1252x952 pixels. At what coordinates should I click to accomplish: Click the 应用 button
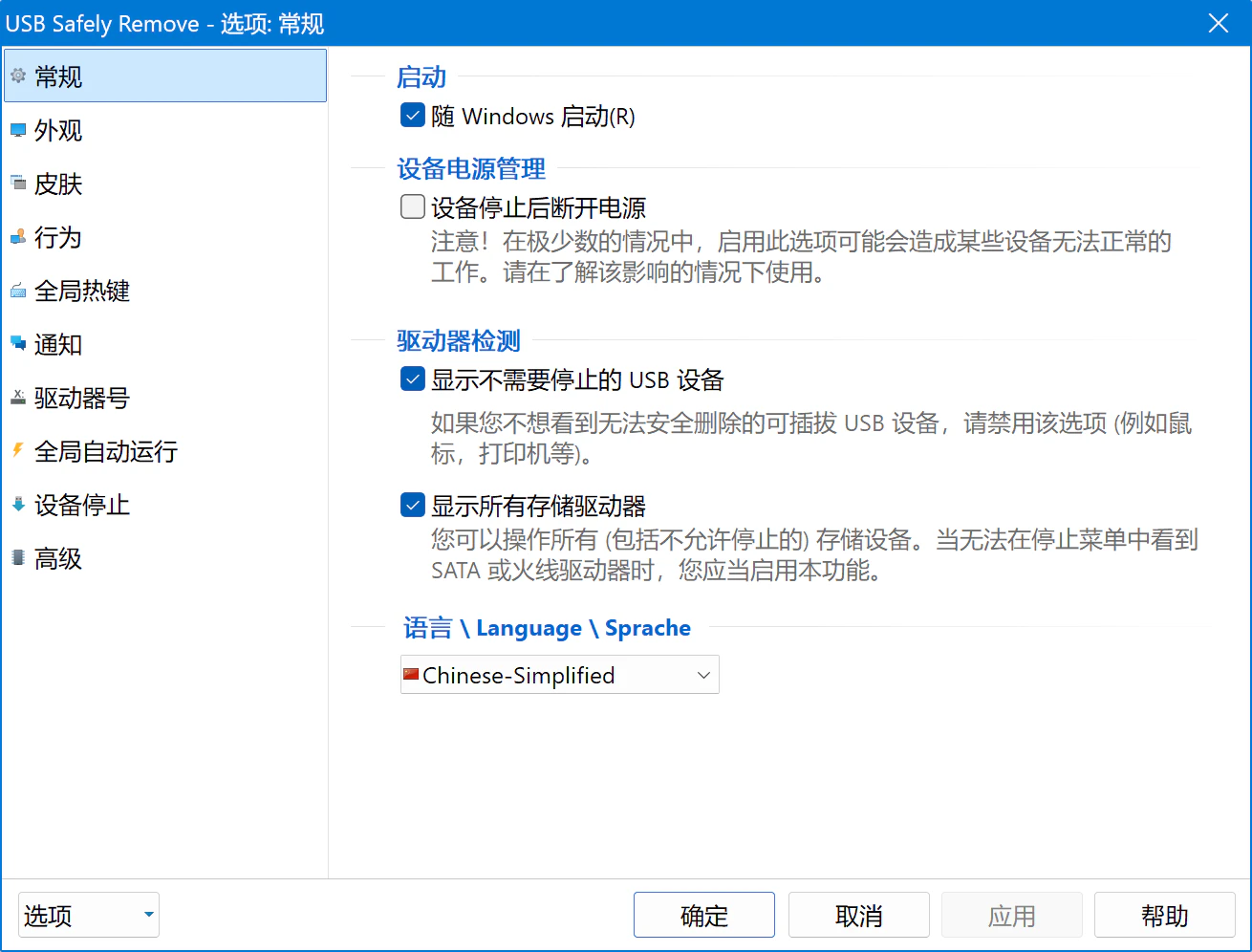pos(1012,916)
